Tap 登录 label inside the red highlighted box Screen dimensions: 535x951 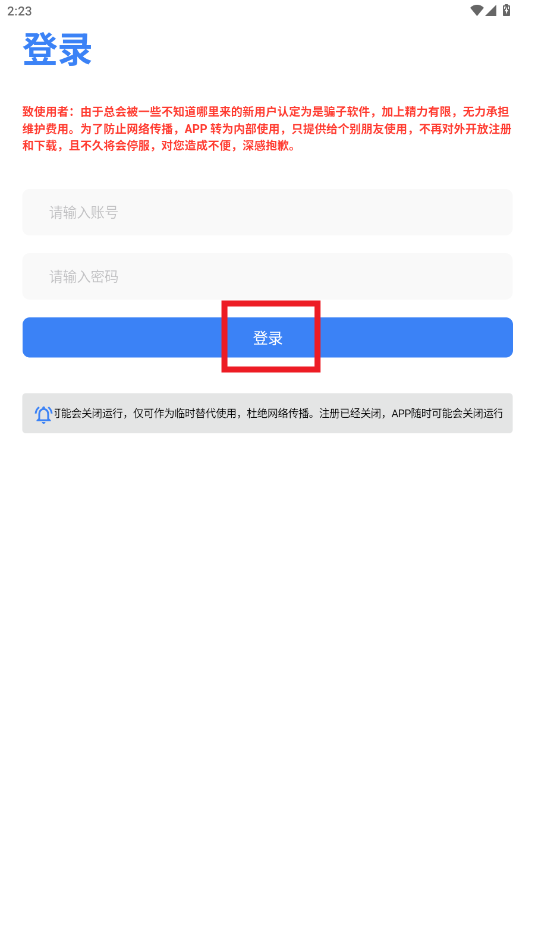click(x=268, y=338)
